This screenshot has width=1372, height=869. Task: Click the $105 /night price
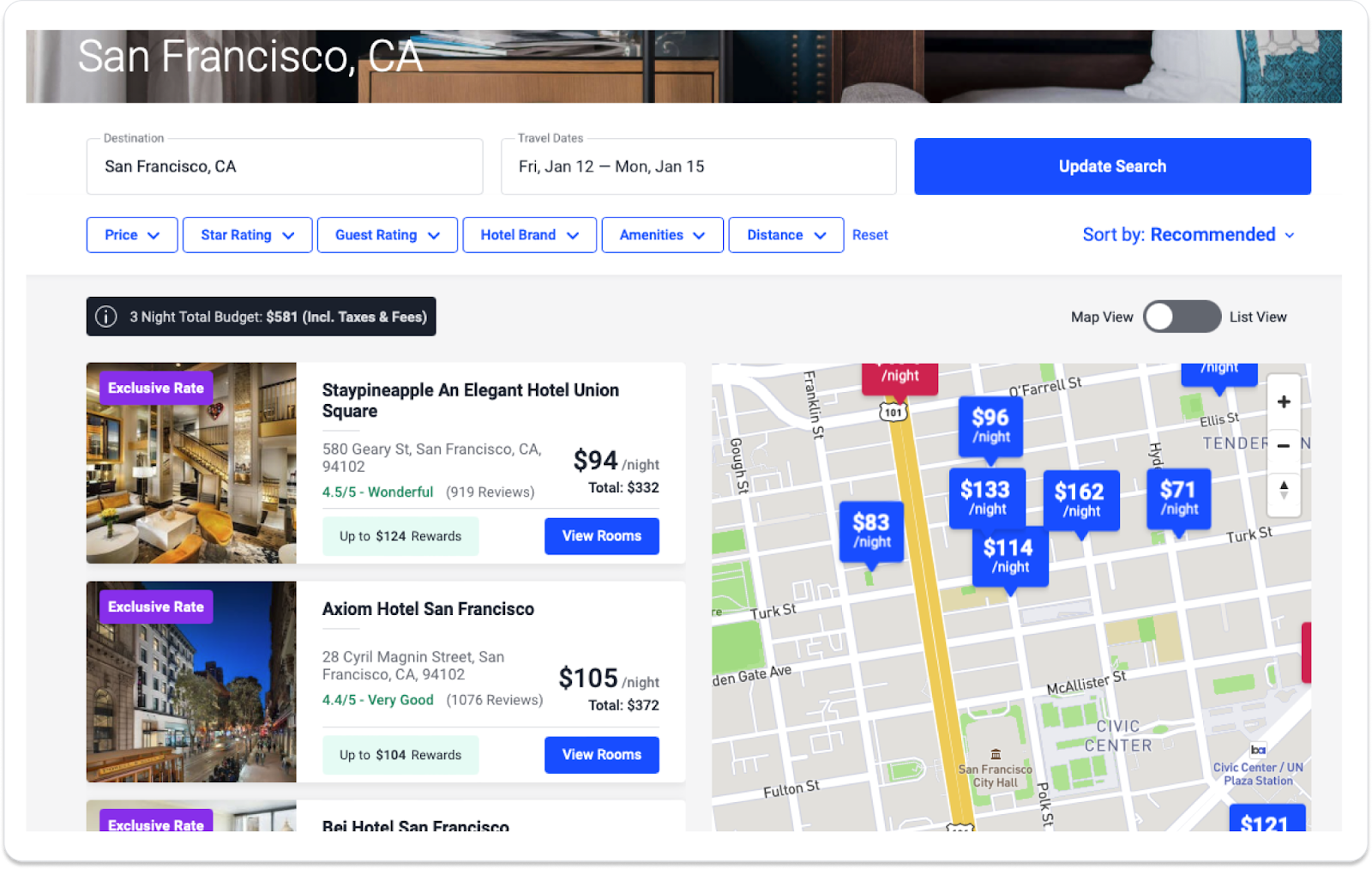click(609, 679)
